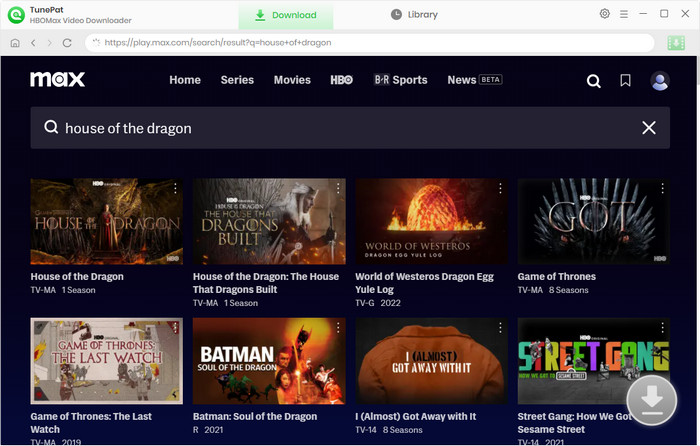Open the settings gear icon
The width and height of the screenshot is (700, 446).
(x=604, y=14)
